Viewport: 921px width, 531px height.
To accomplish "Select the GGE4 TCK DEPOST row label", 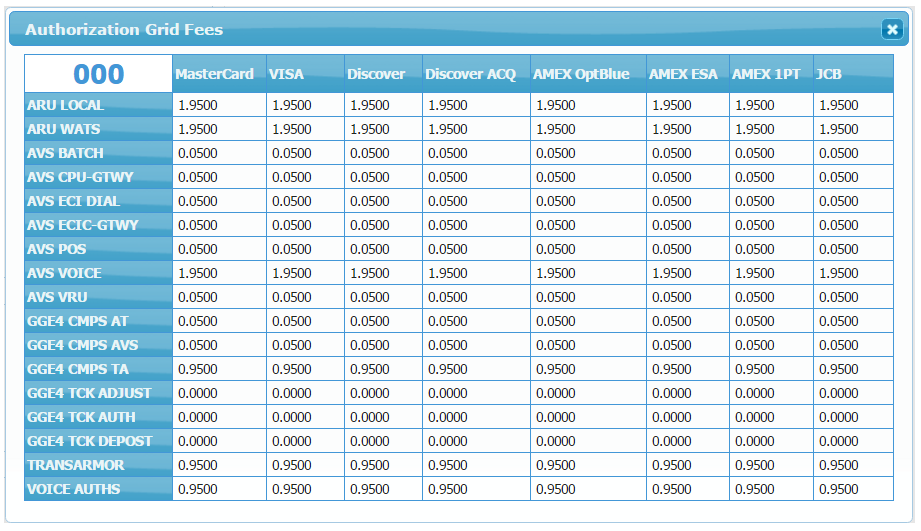I will 99,442.
